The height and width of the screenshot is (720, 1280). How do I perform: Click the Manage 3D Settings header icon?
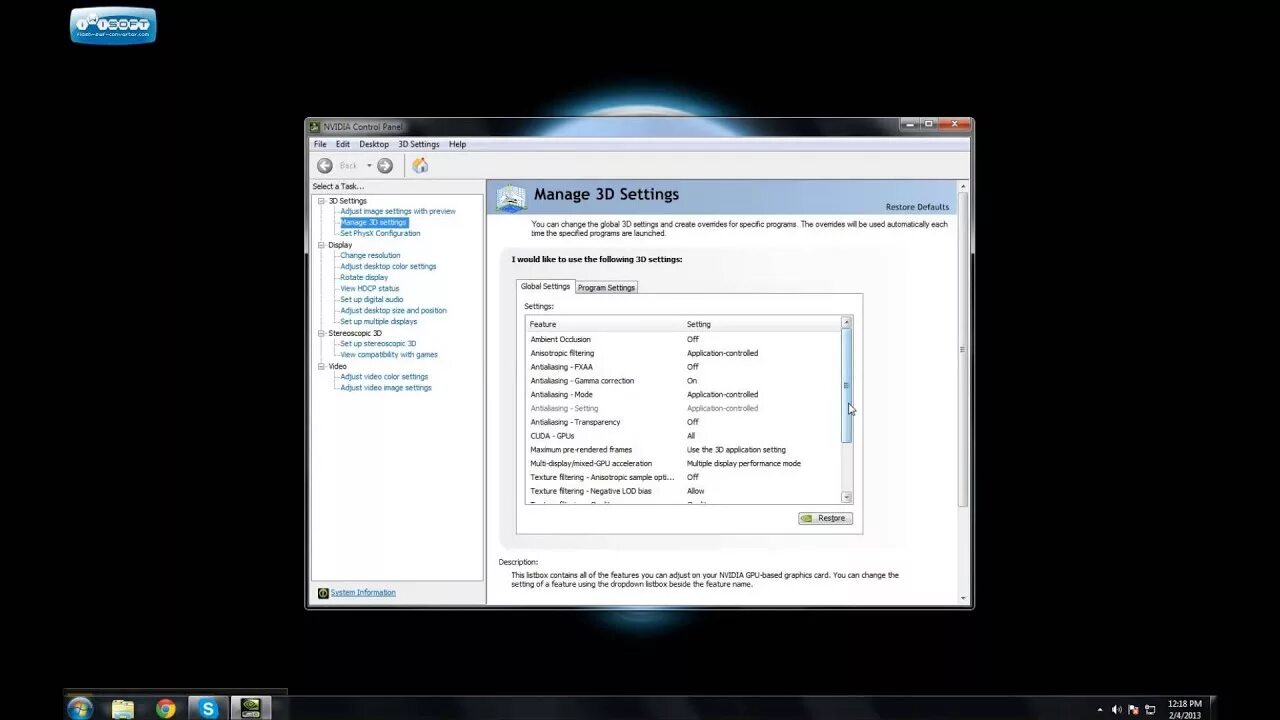click(x=511, y=198)
